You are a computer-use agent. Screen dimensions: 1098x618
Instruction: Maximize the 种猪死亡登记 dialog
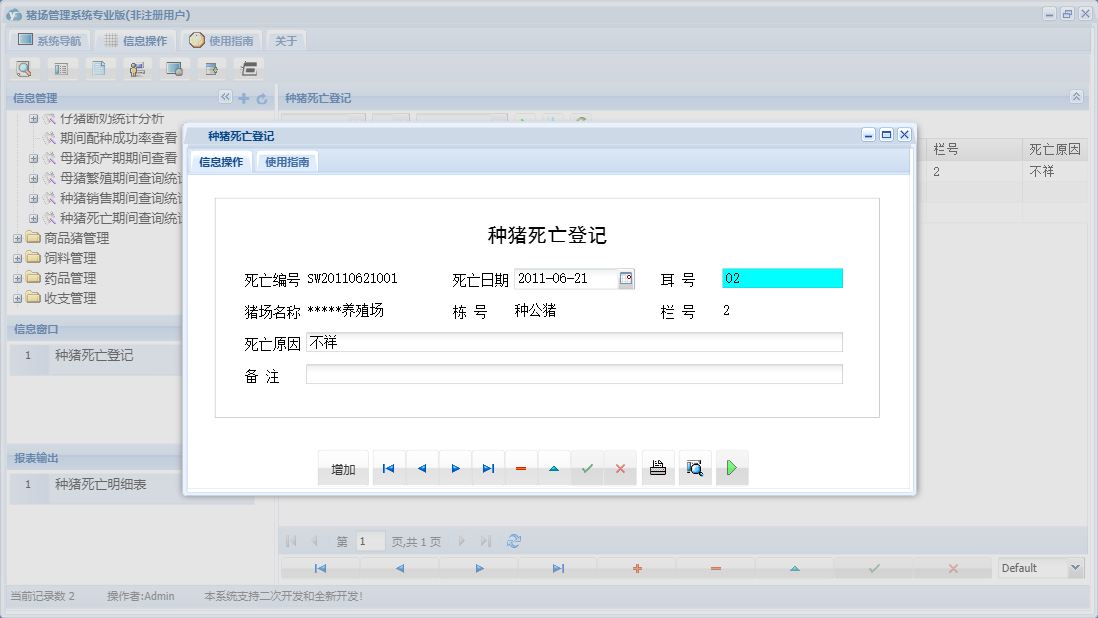(x=887, y=134)
